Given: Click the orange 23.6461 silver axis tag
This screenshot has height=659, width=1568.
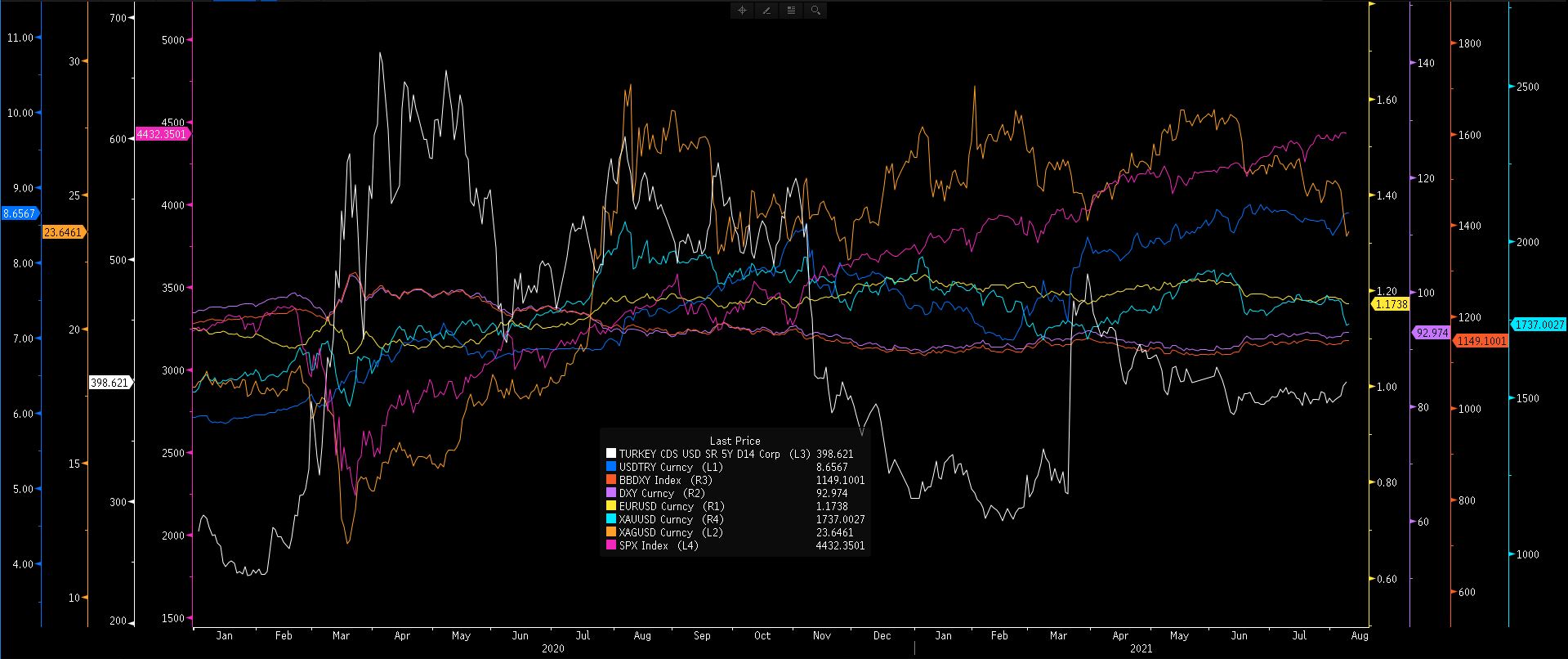Looking at the screenshot, I should 63,232.
